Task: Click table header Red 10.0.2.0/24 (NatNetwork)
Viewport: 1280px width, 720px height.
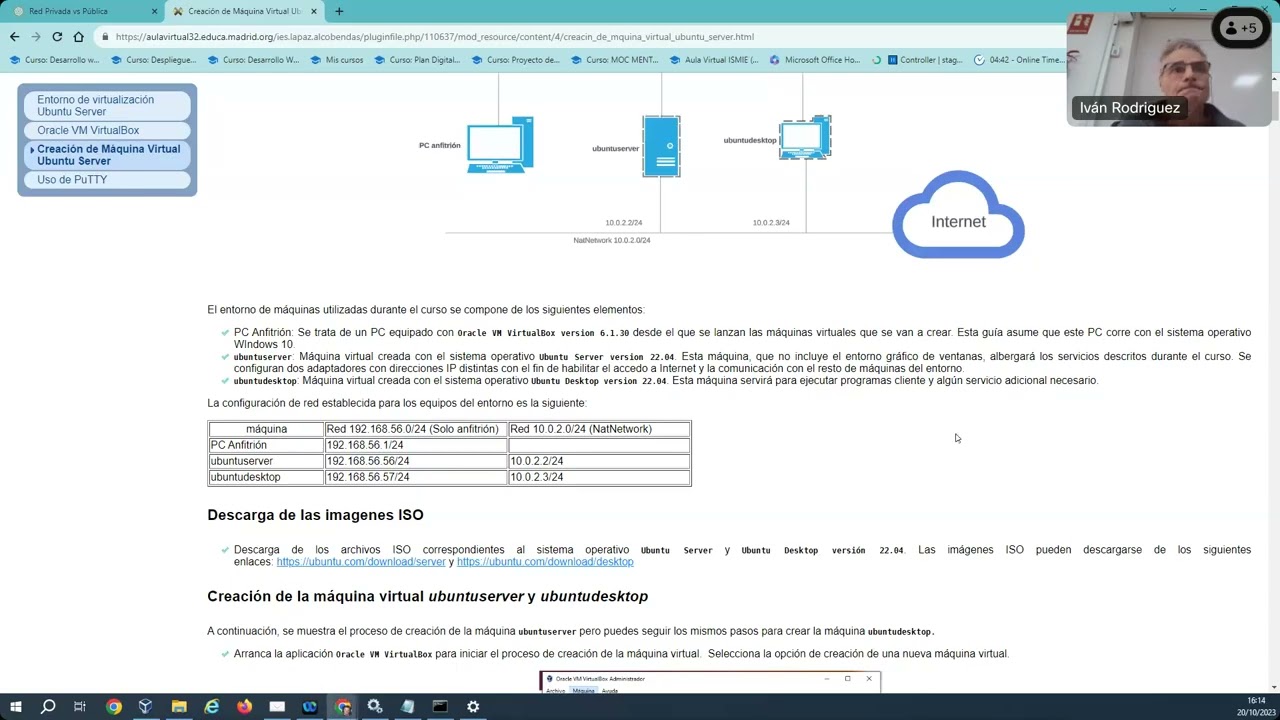Action: tap(599, 429)
